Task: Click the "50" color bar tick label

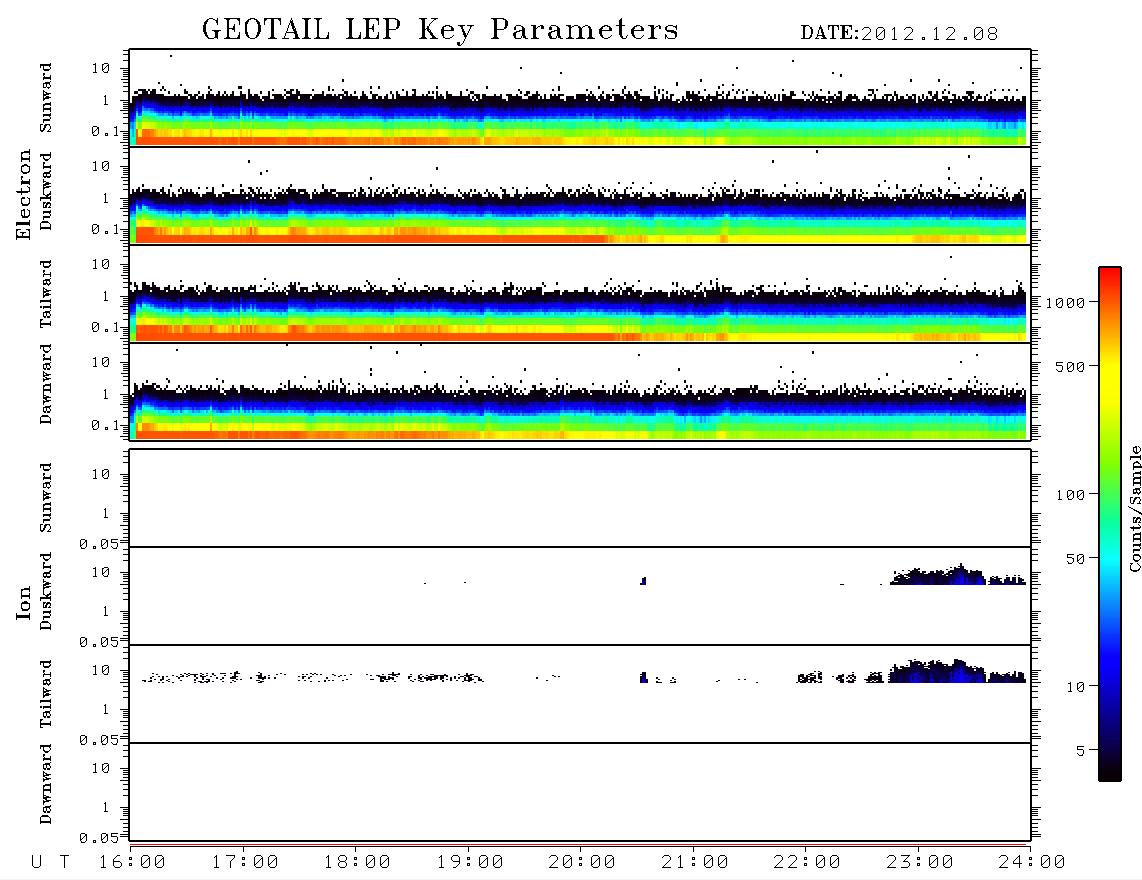Action: click(x=1075, y=559)
